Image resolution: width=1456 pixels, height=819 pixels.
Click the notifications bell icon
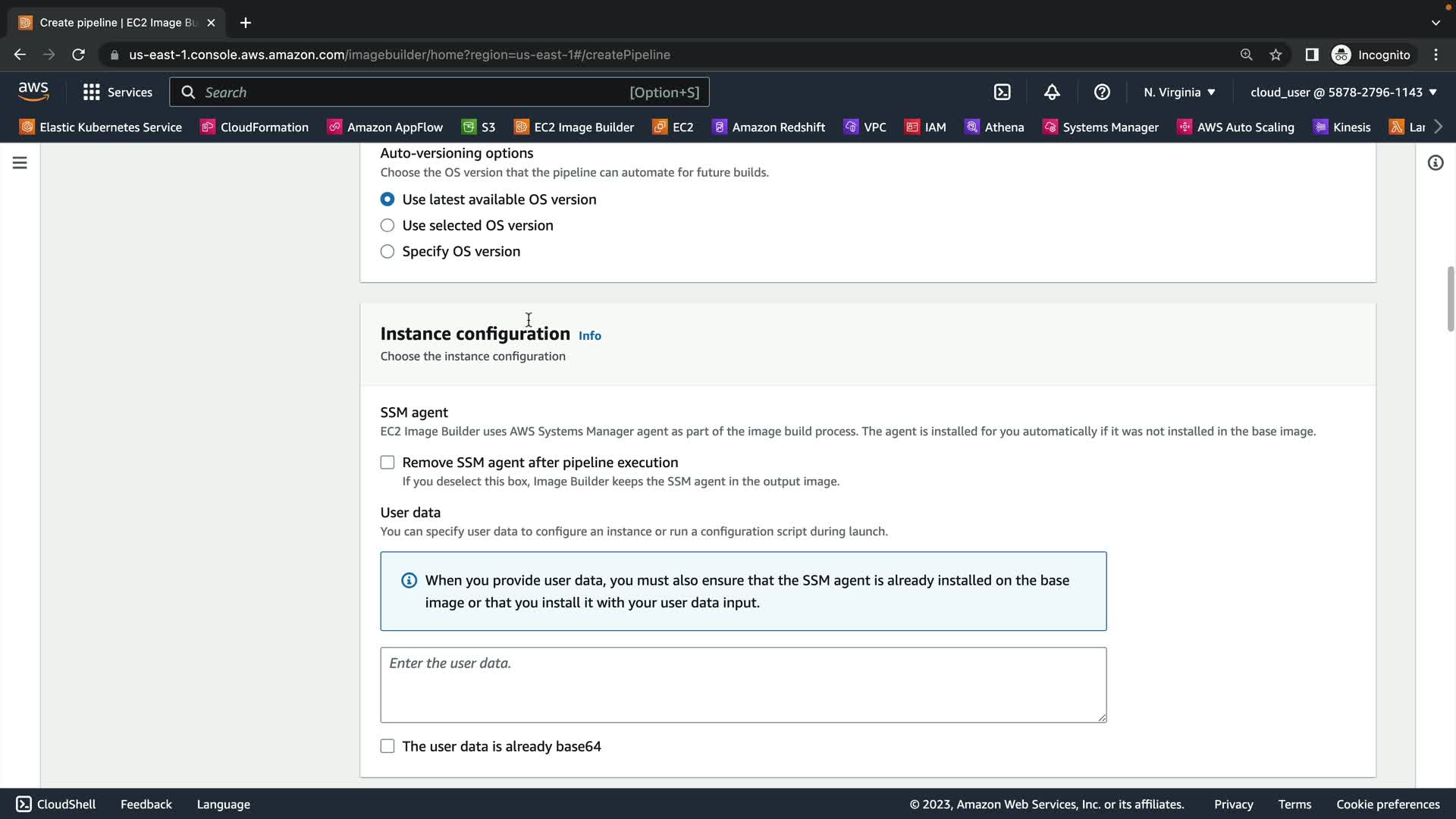pyautogui.click(x=1052, y=92)
